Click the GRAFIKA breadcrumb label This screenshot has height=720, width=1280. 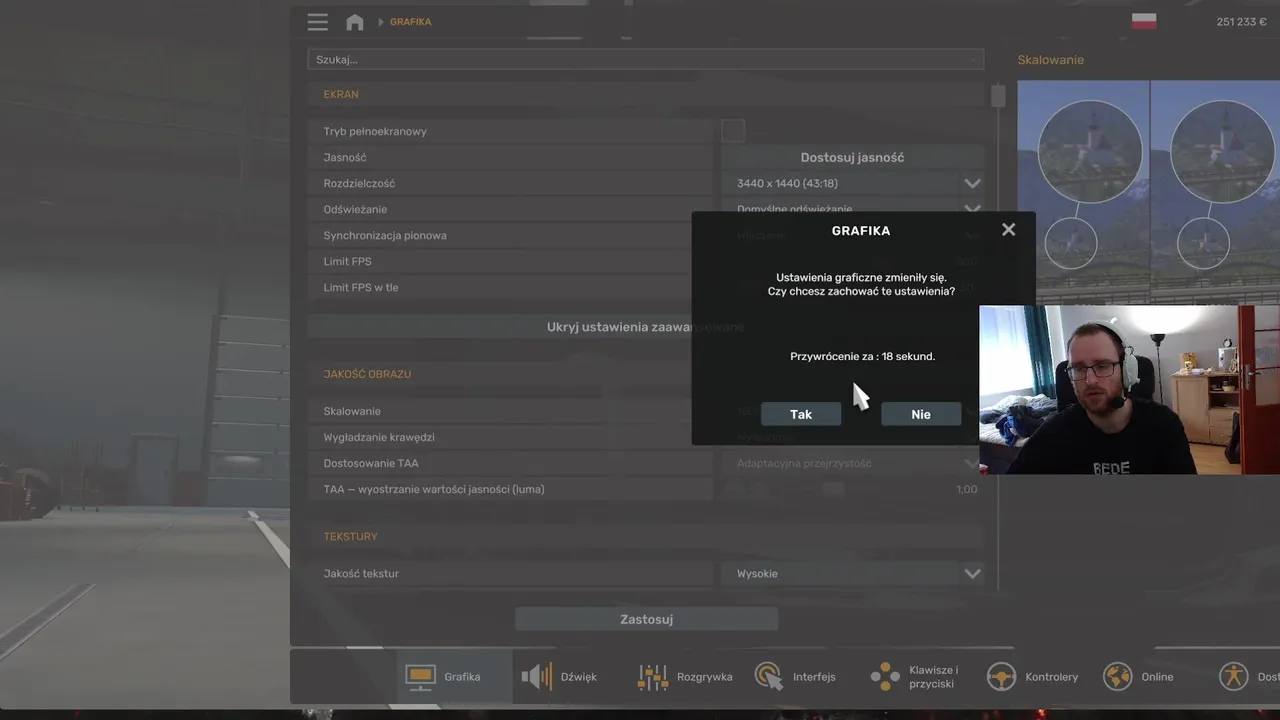pos(411,22)
